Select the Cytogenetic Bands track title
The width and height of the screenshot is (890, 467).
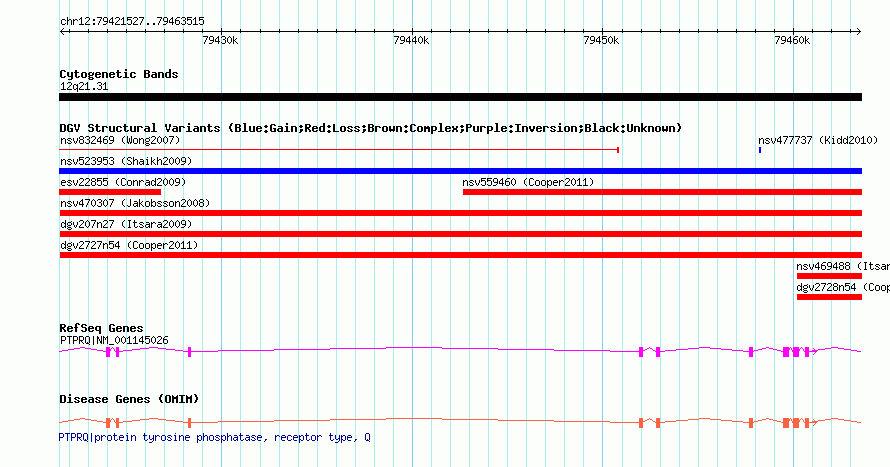(x=119, y=74)
